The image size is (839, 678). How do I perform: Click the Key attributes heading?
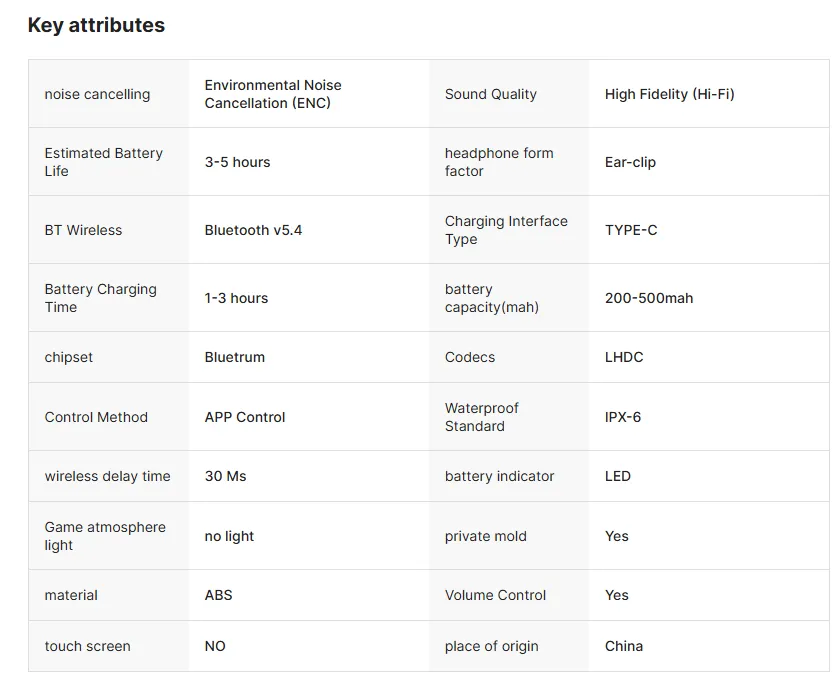pos(96,26)
